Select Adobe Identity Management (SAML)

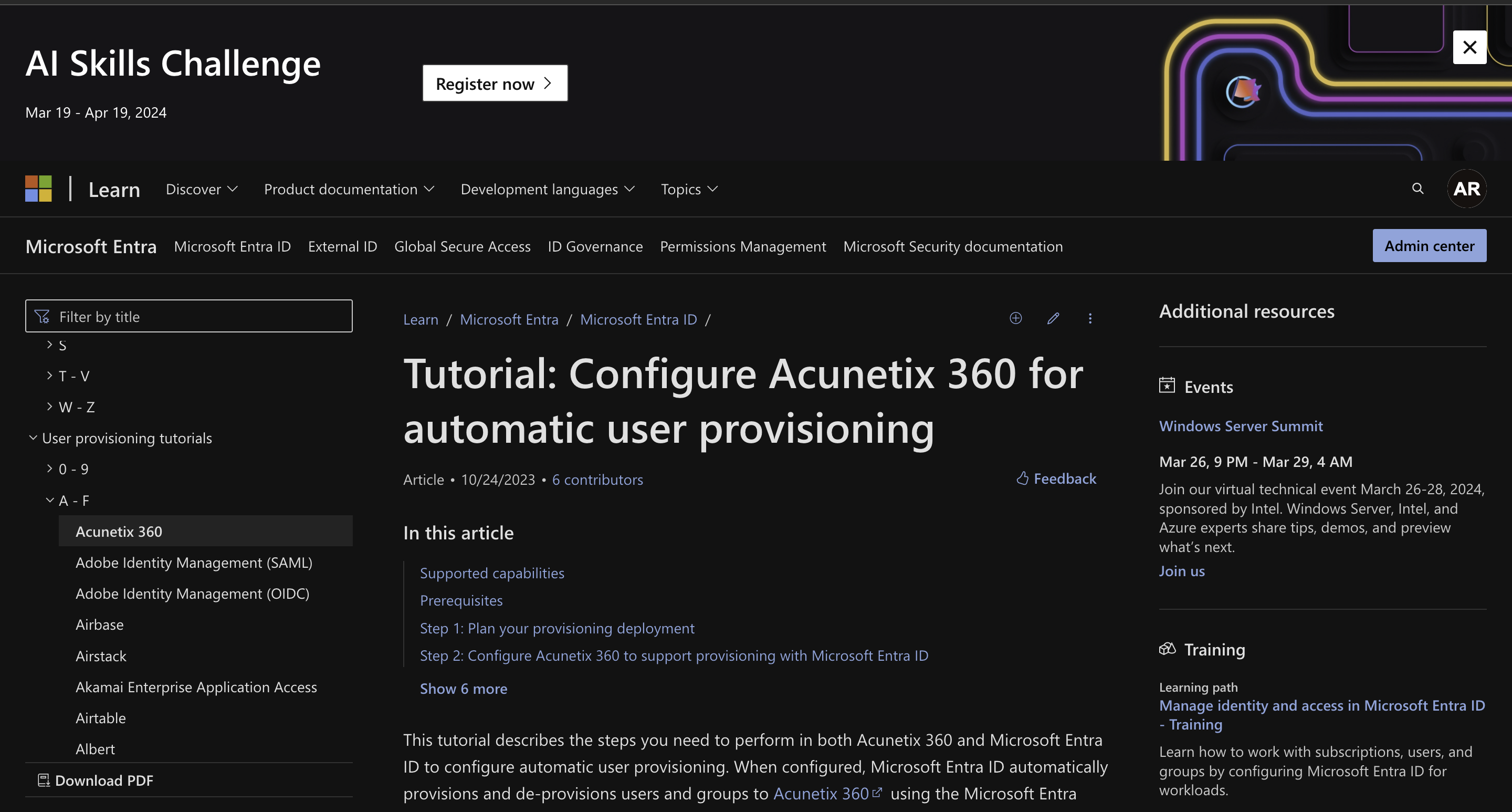click(x=194, y=562)
